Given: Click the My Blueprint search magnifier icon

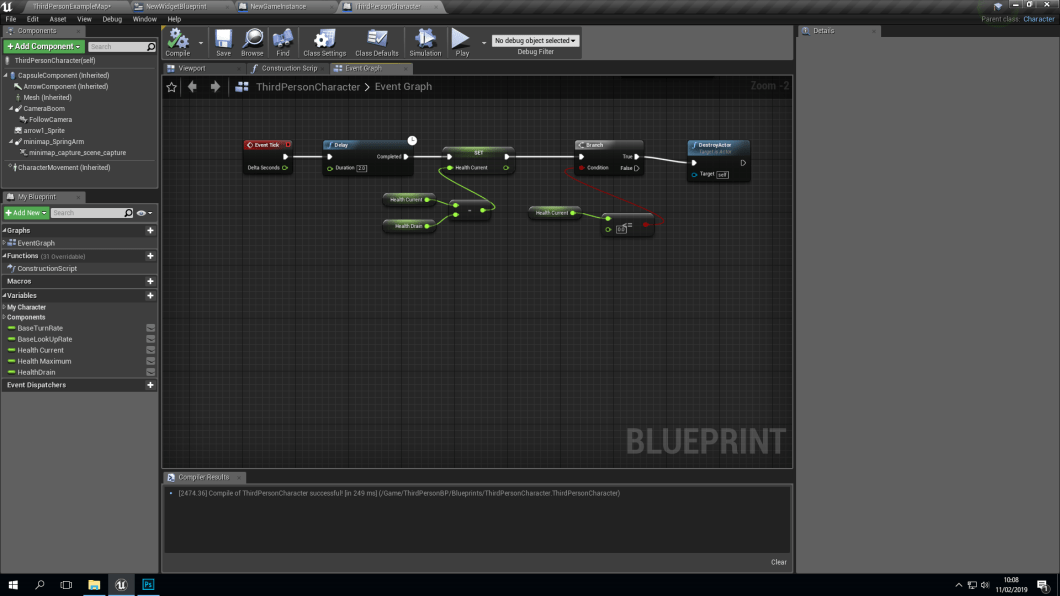Looking at the screenshot, I should coord(128,213).
